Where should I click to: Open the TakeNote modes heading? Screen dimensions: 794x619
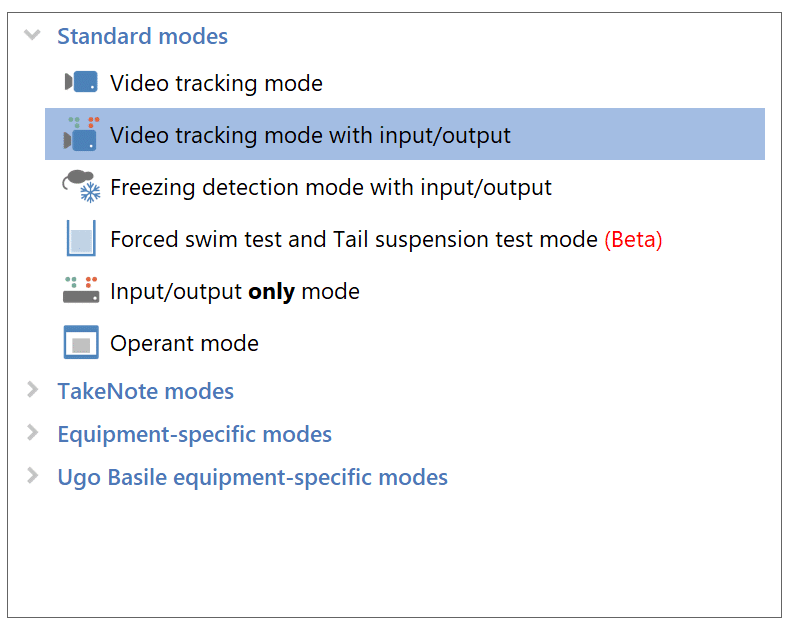[x=145, y=391]
